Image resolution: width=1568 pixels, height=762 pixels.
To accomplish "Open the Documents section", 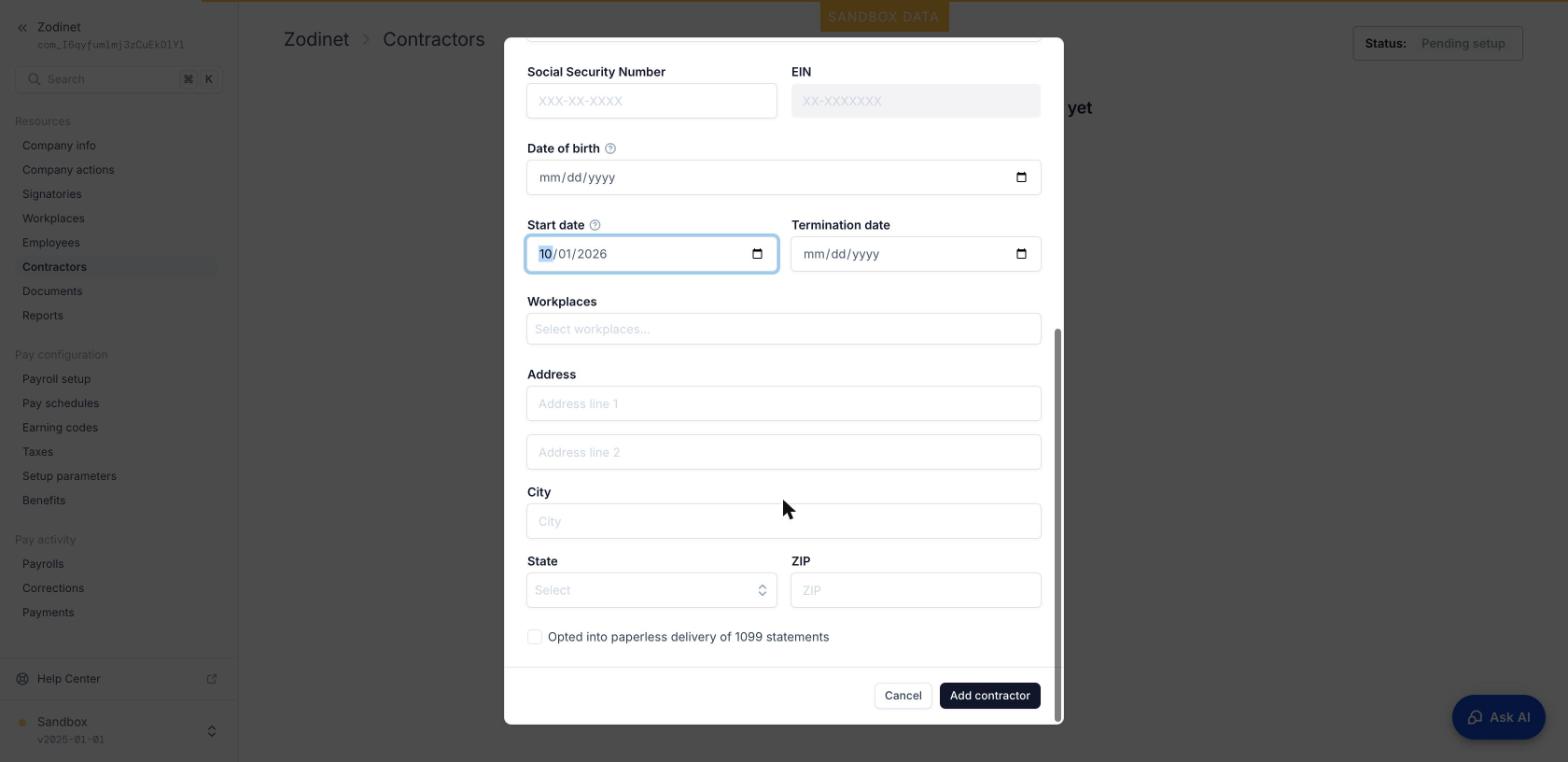I will 52,291.
